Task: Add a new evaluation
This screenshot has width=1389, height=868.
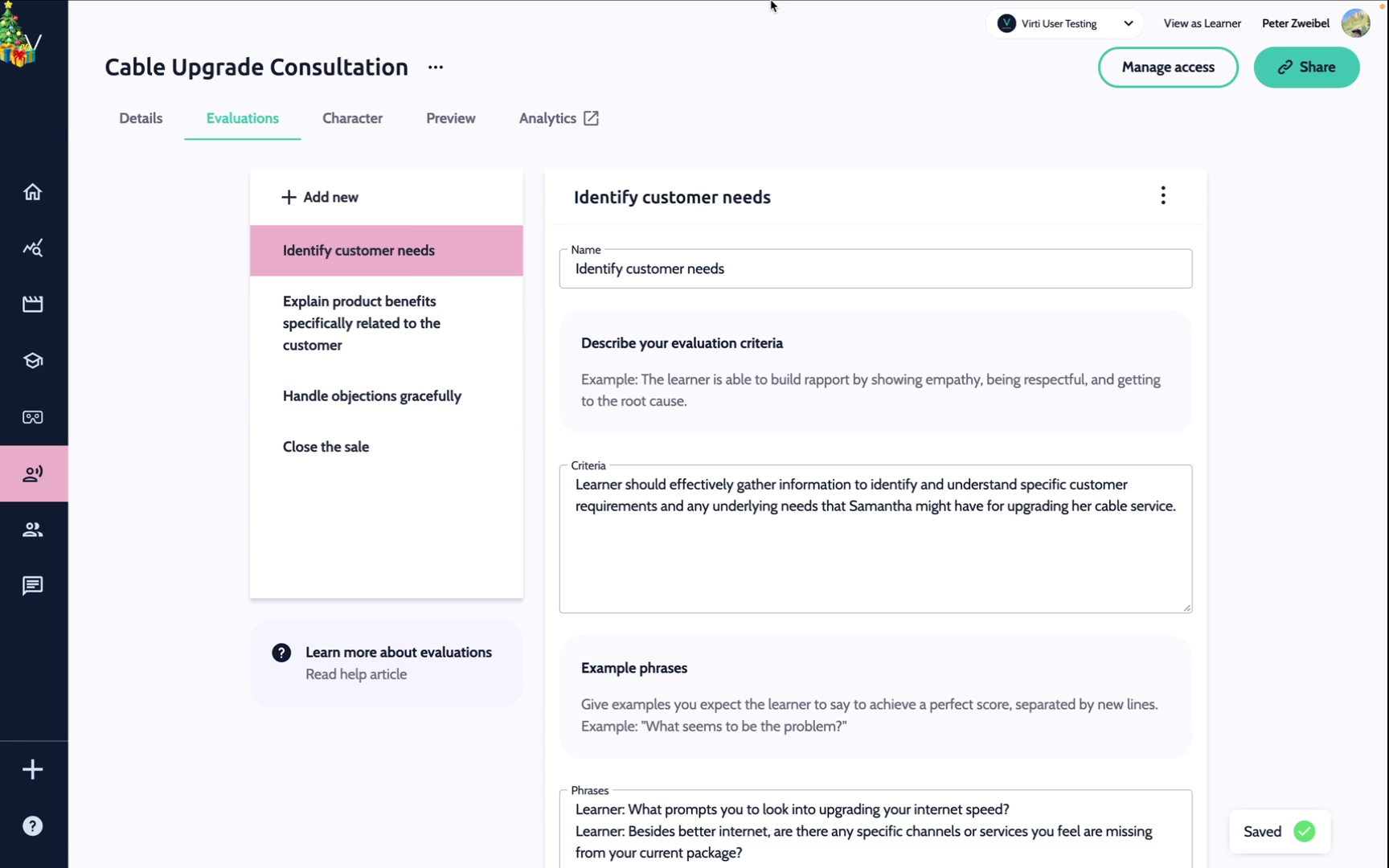Action: click(320, 197)
